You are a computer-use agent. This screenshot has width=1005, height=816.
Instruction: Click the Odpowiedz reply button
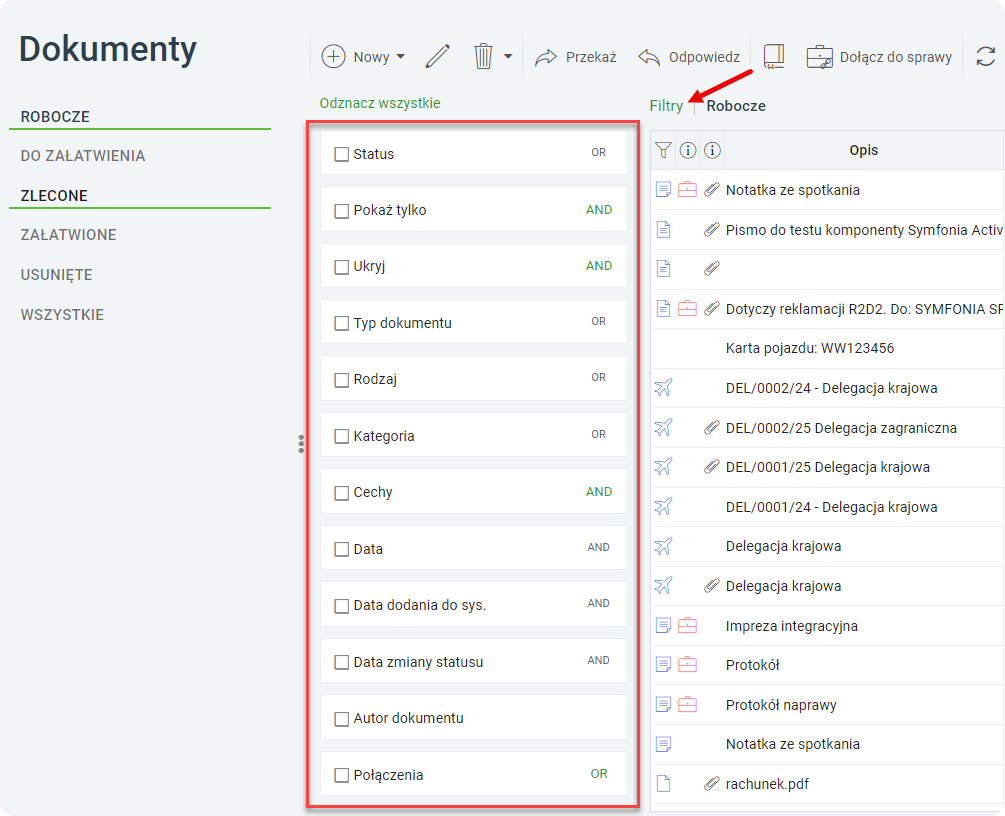click(x=689, y=57)
